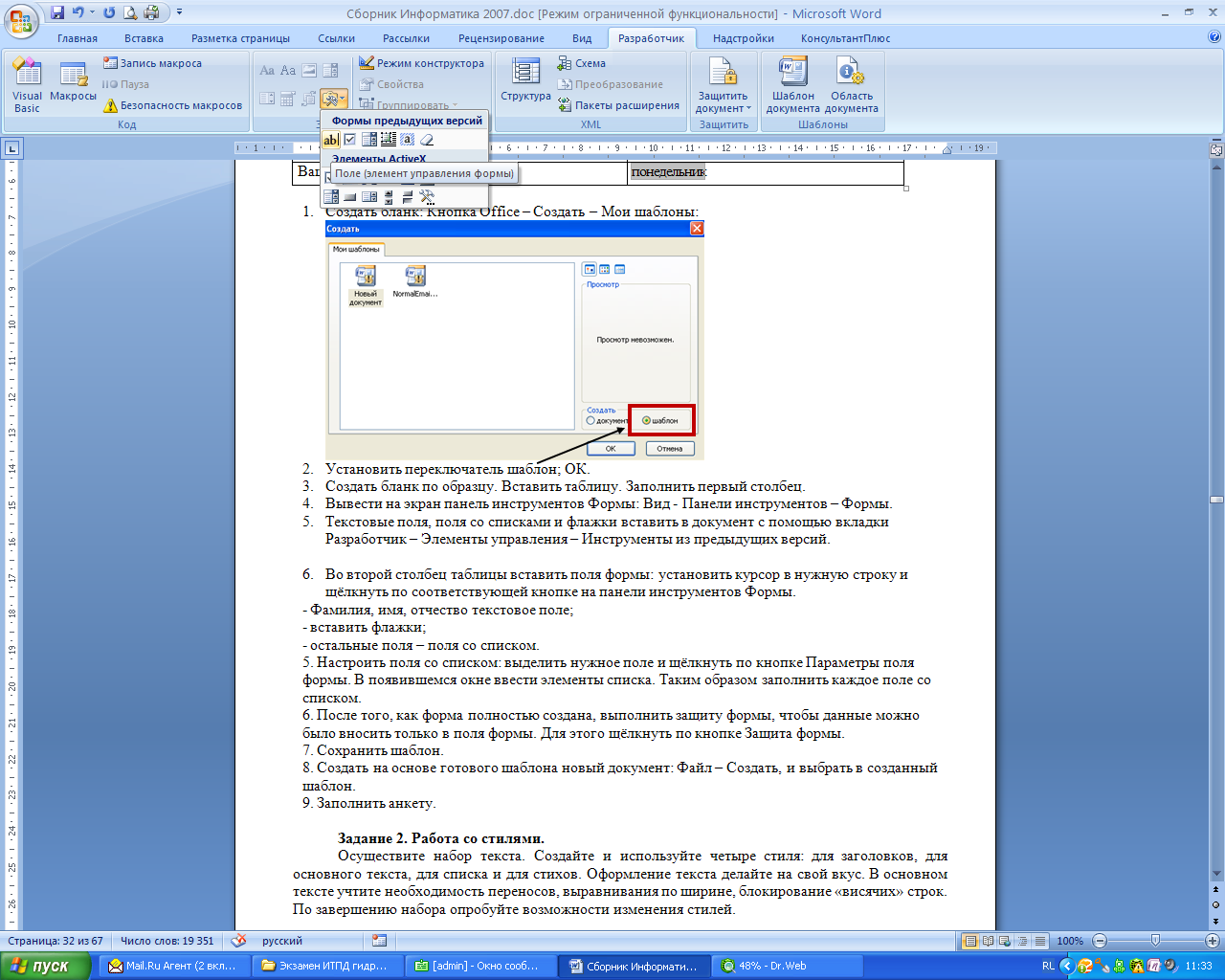
Task: Zoom out with the minus button
Action: (x=1100, y=941)
